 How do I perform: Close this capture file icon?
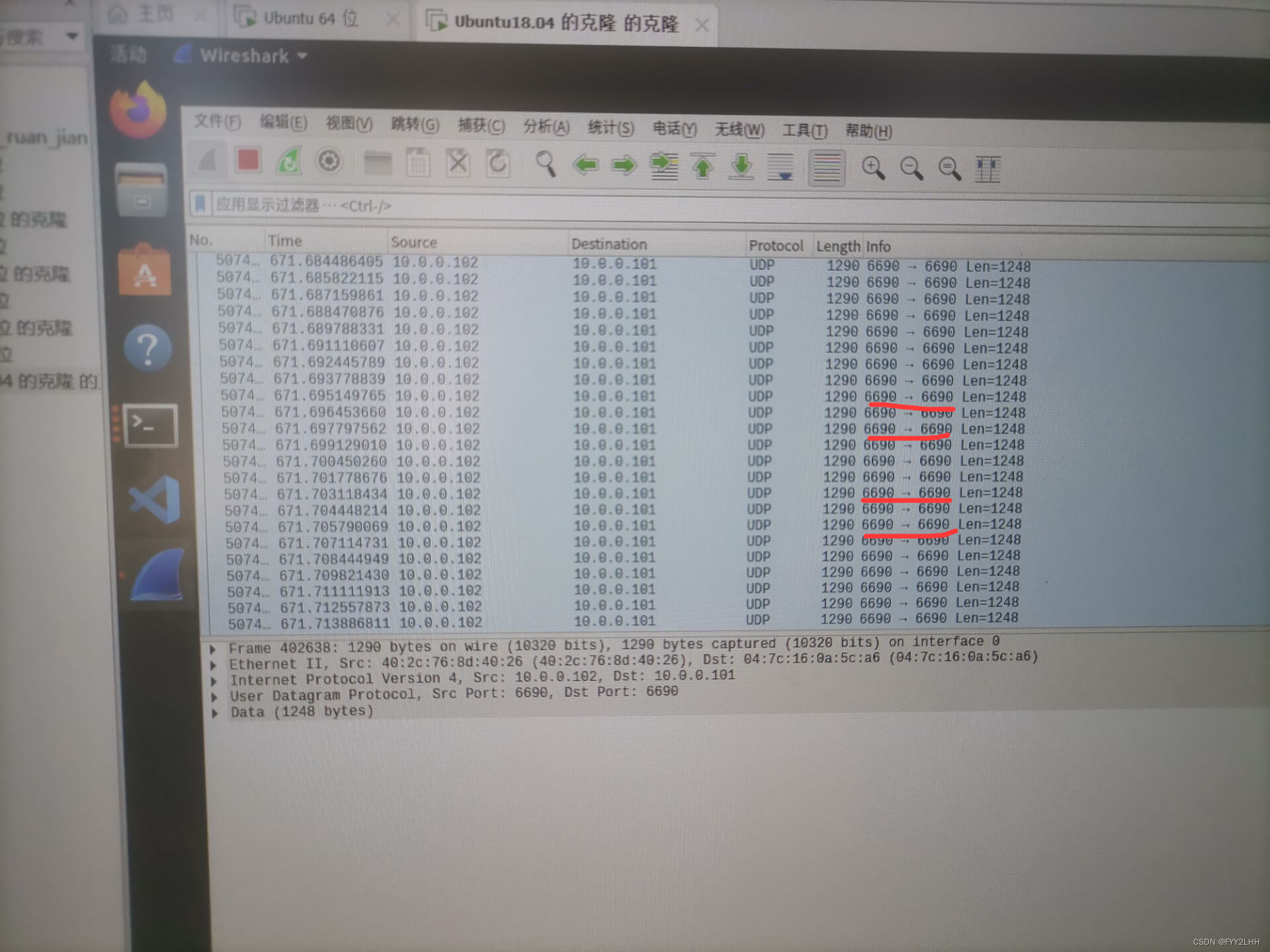point(458,163)
